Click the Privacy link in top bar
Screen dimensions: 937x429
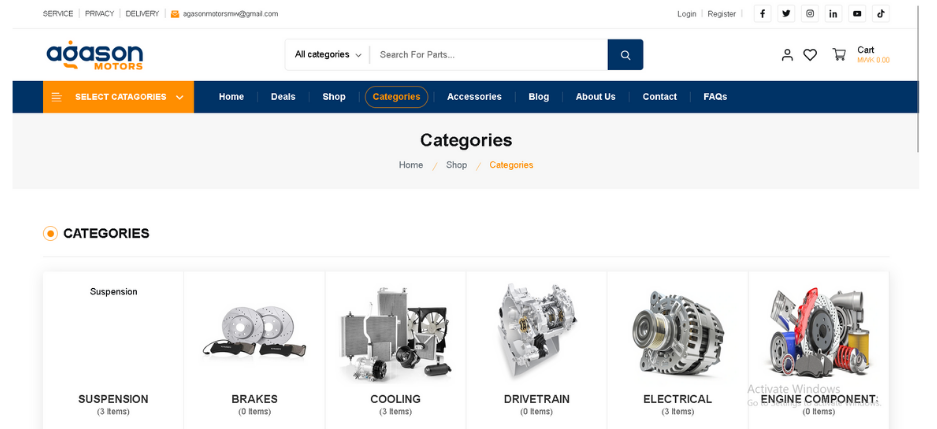(x=99, y=14)
